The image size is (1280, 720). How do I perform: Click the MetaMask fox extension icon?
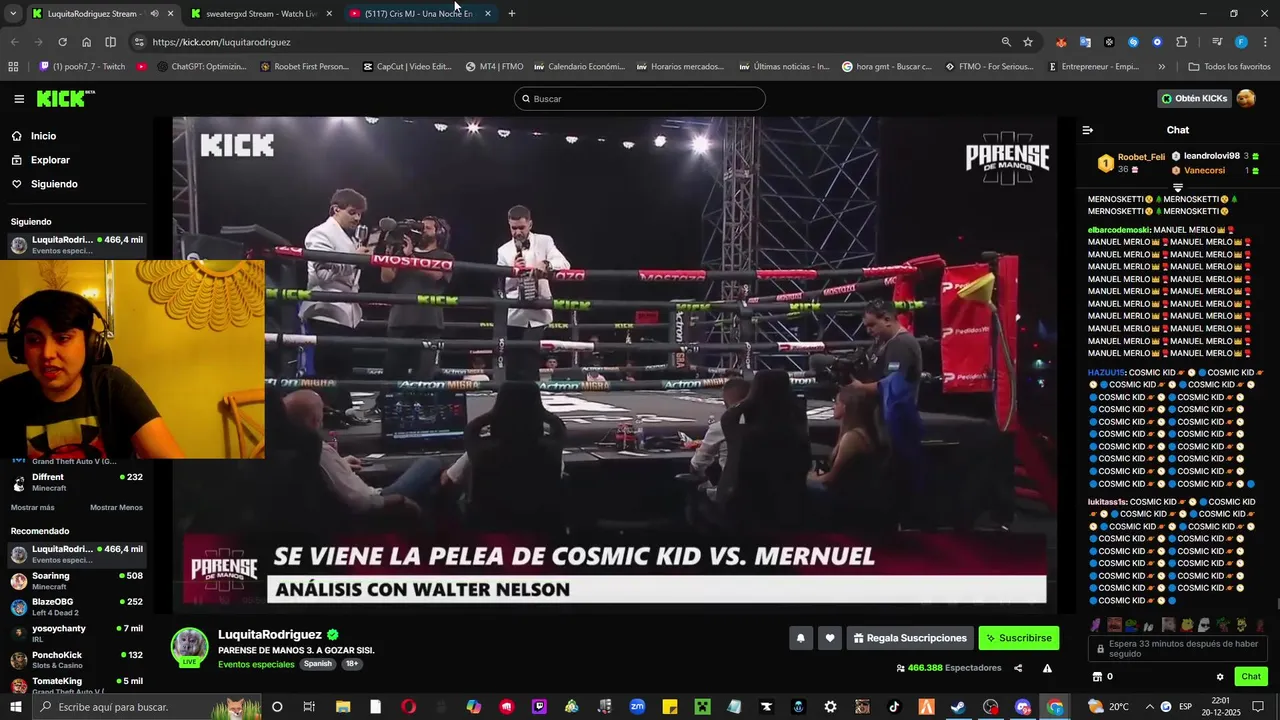coord(1061,42)
